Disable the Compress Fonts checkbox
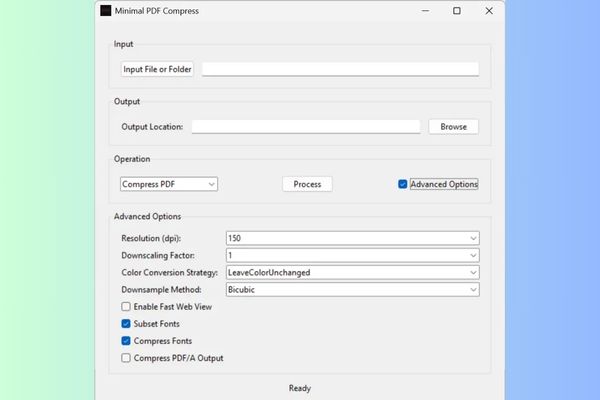Image resolution: width=600 pixels, height=400 pixels. click(126, 340)
